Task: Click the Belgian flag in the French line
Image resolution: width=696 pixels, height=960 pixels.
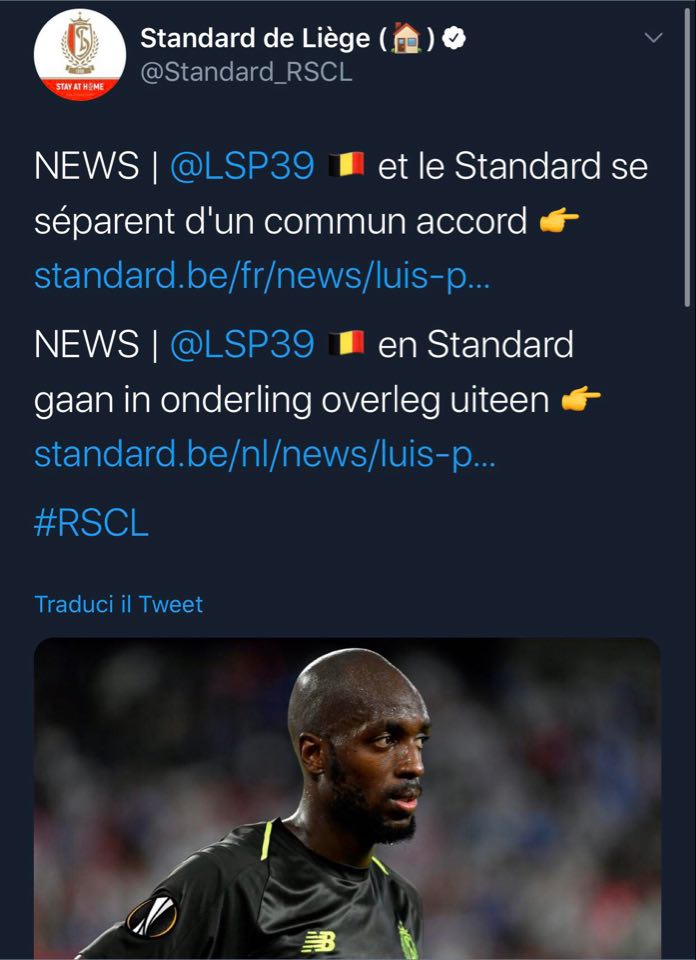Action: tap(346, 165)
